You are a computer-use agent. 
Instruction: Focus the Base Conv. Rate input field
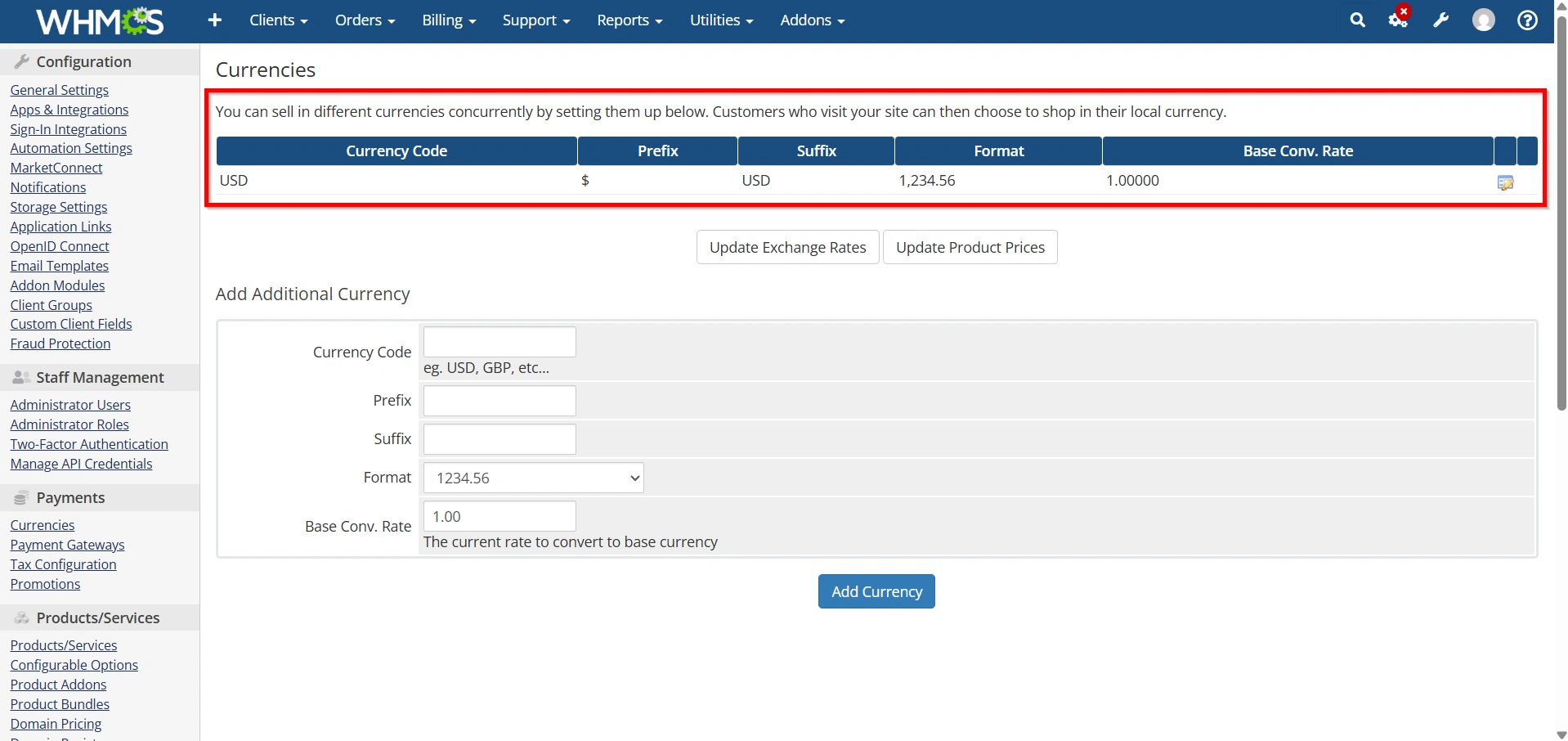pos(500,516)
